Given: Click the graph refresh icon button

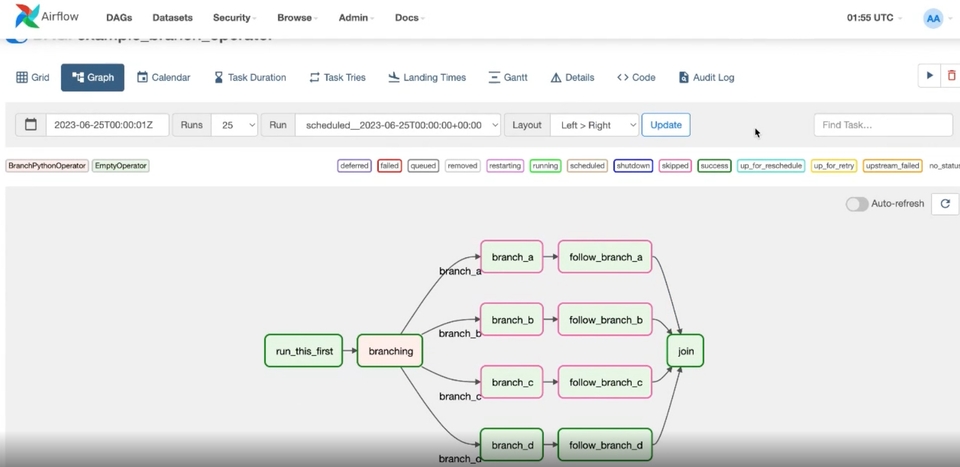Looking at the screenshot, I should (x=945, y=204).
